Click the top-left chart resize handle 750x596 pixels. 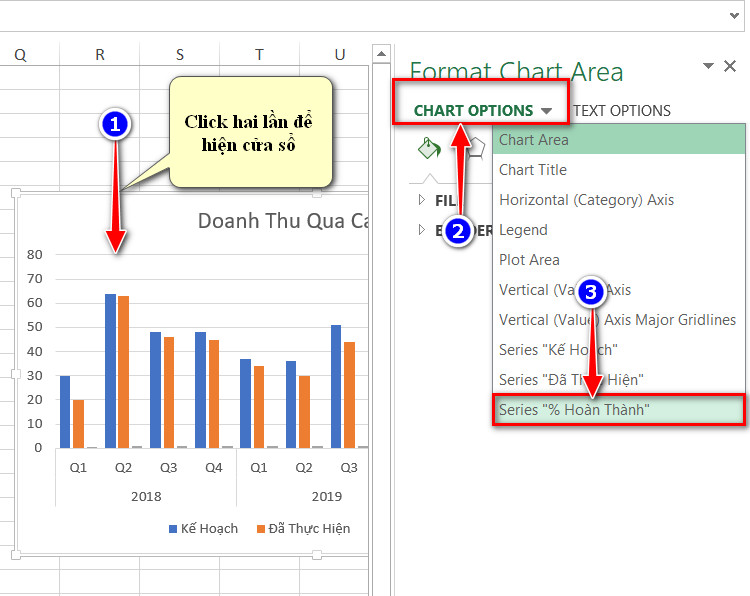point(16,192)
